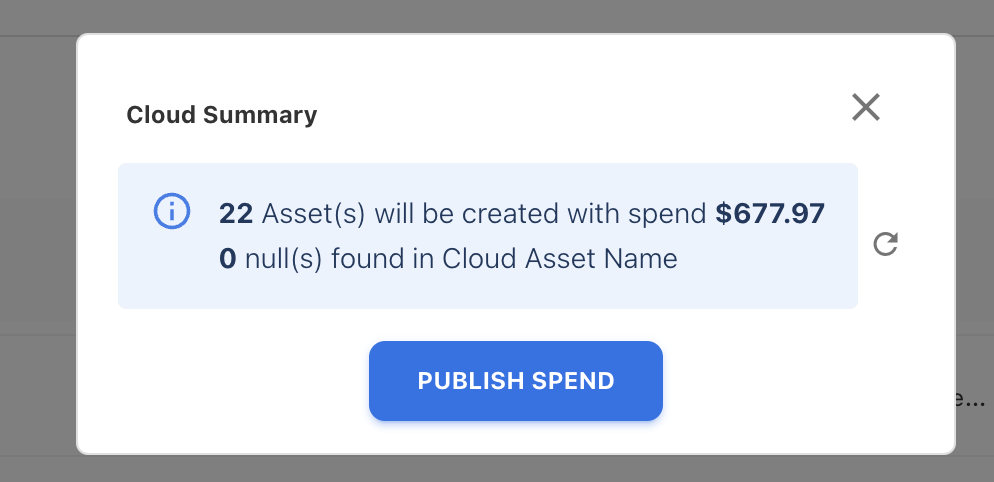The width and height of the screenshot is (994, 482).
Task: Click the word "created" in the summary
Action: point(513,213)
